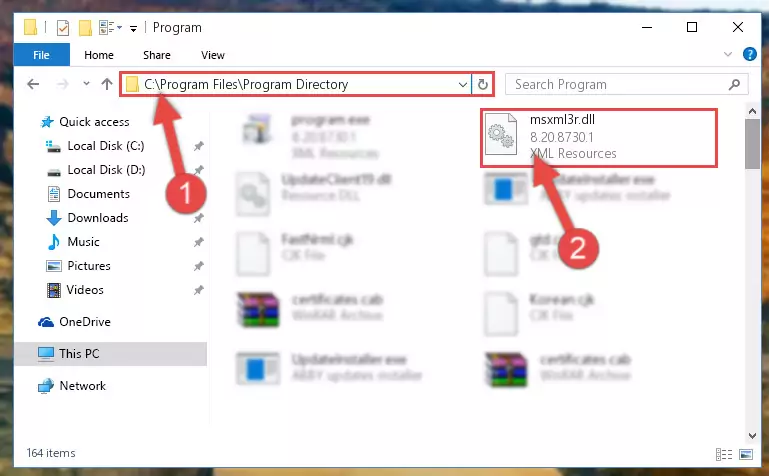The height and width of the screenshot is (476, 769).
Task: Unpin Videos from Quick access
Action: click(x=198, y=290)
